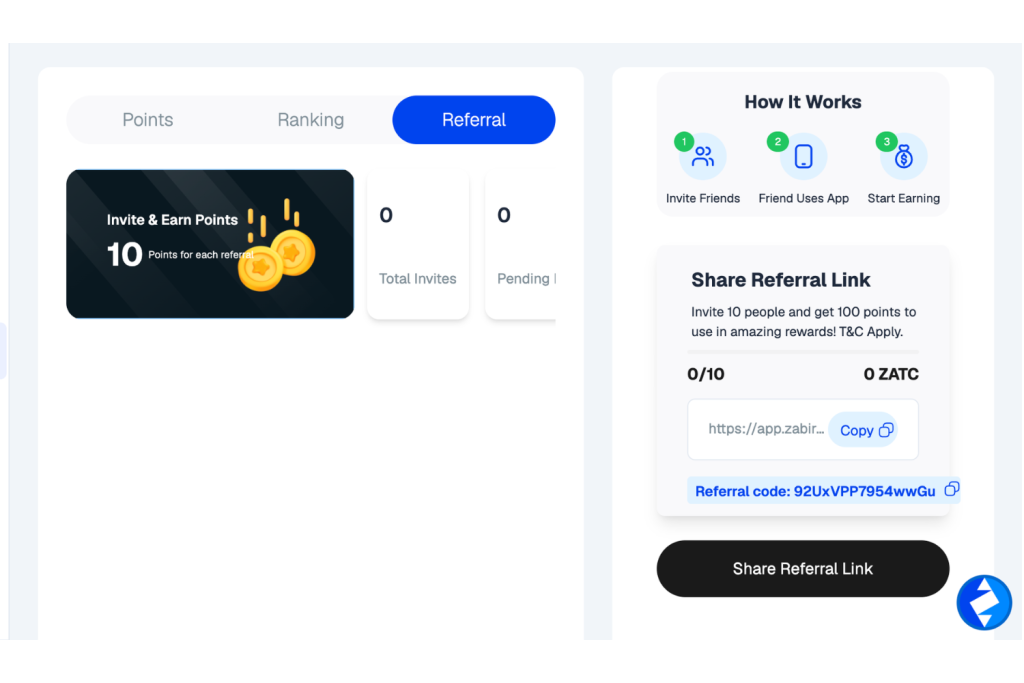
Task: Click the Invite Friends people icon
Action: click(703, 157)
